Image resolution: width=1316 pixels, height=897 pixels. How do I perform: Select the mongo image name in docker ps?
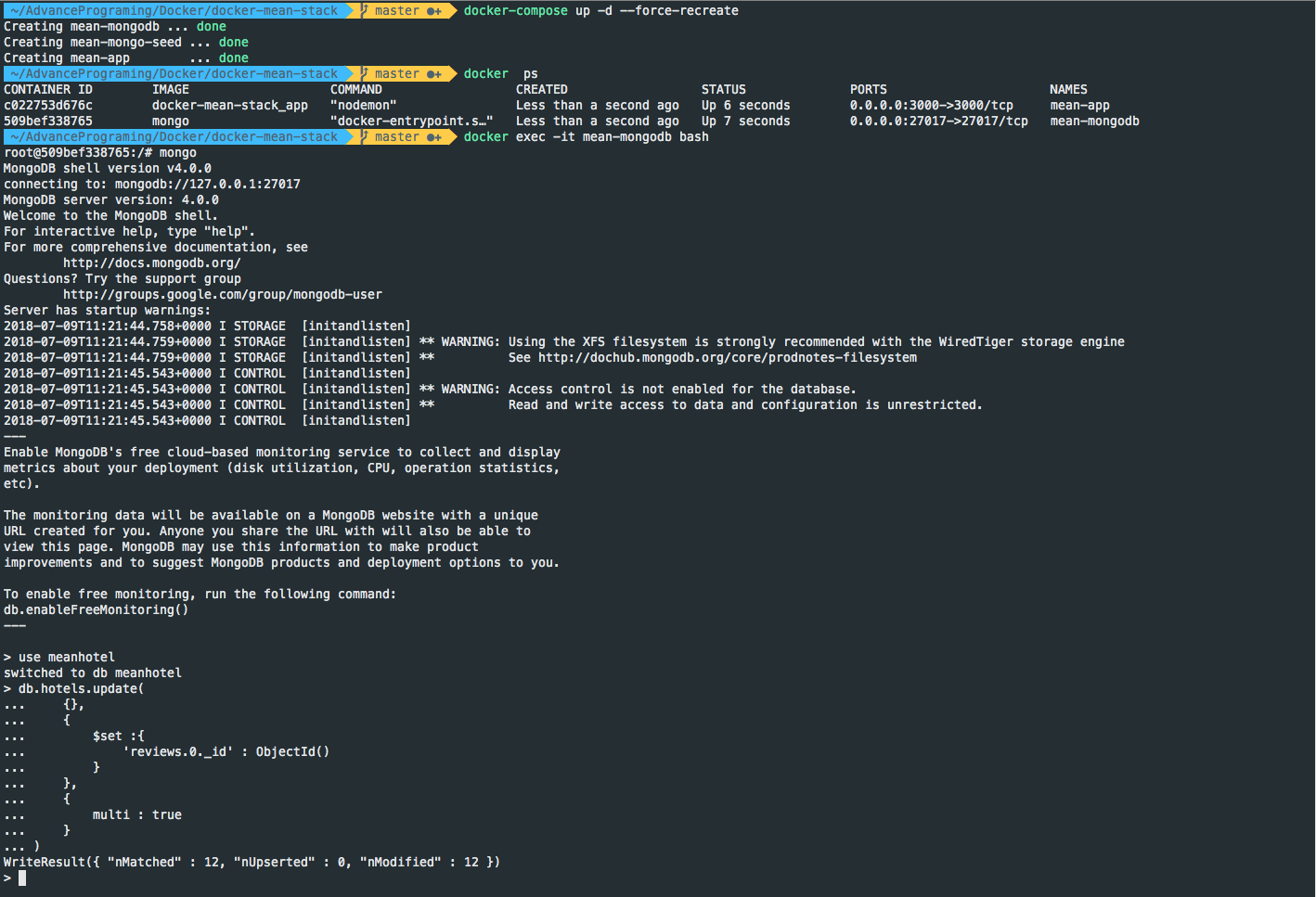click(x=172, y=121)
